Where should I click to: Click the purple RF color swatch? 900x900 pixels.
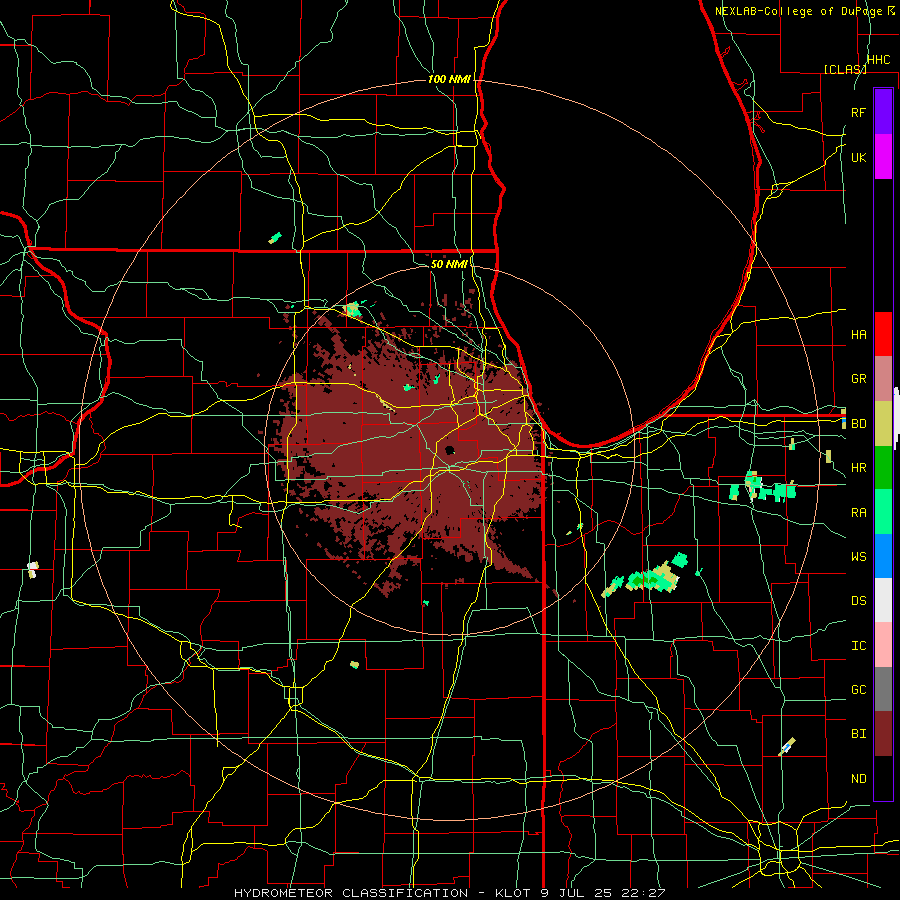[883, 112]
